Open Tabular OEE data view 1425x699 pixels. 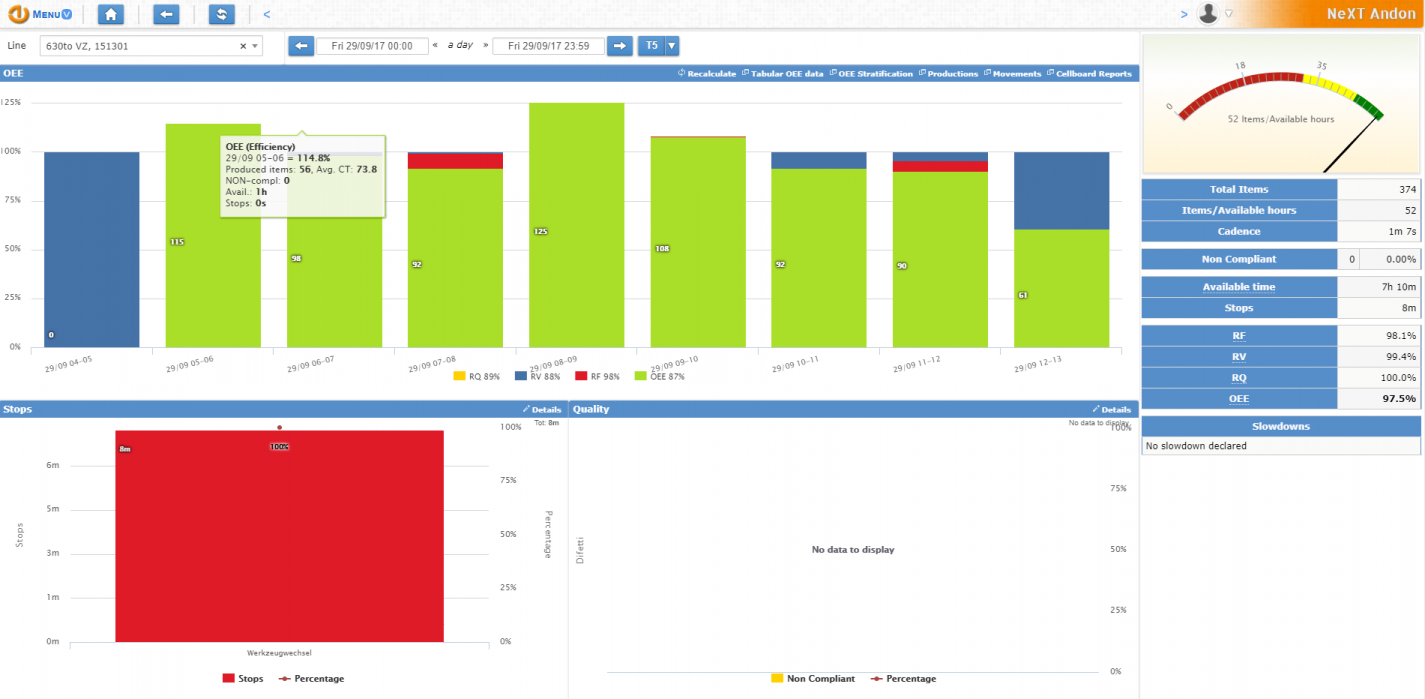[785, 74]
